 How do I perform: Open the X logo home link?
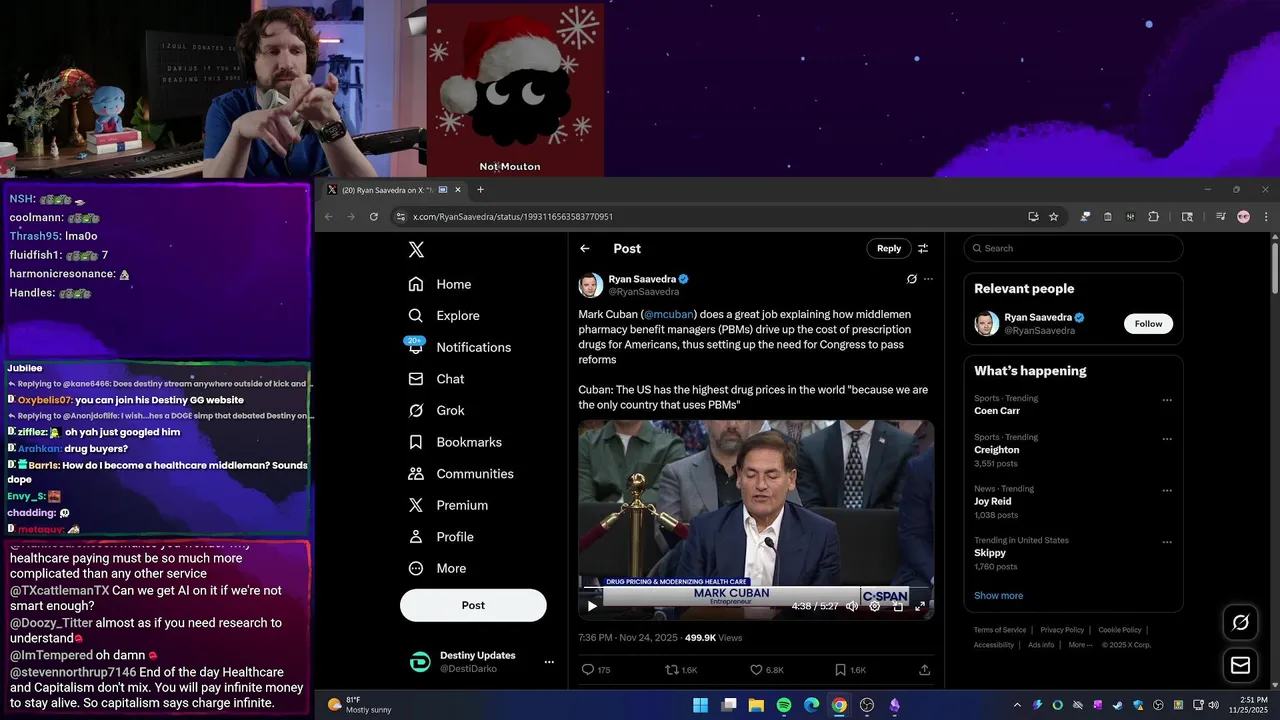[x=416, y=250]
